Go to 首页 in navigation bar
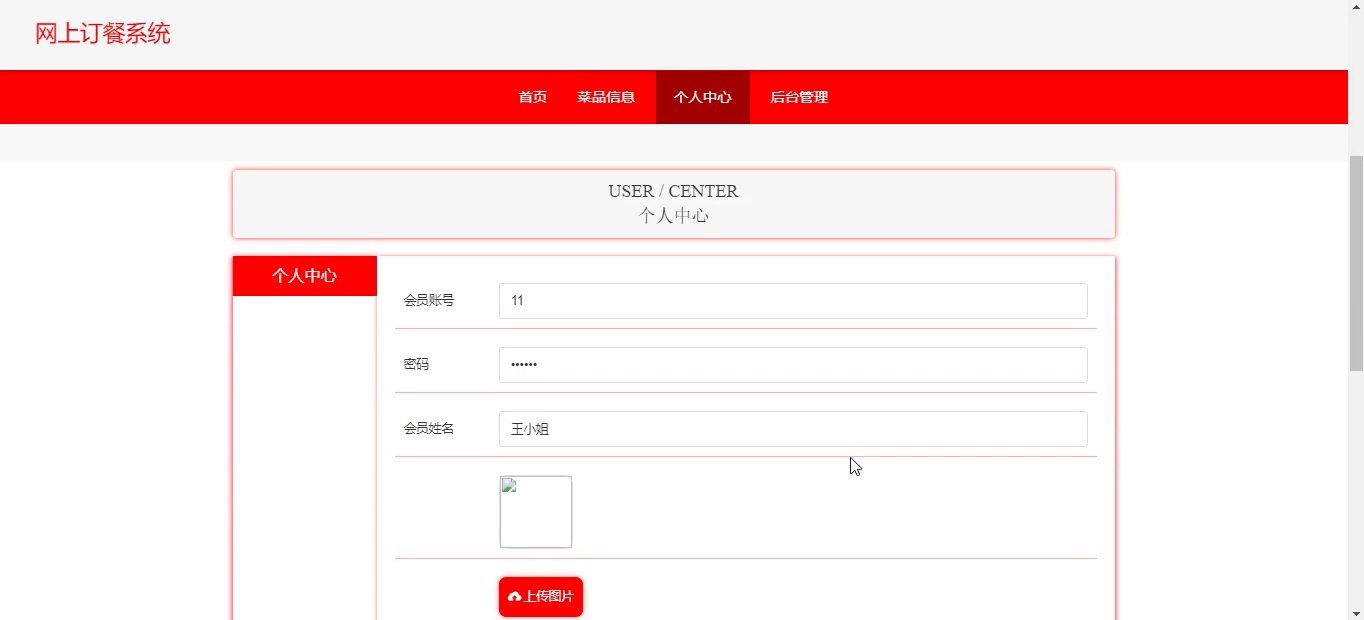 (x=533, y=97)
